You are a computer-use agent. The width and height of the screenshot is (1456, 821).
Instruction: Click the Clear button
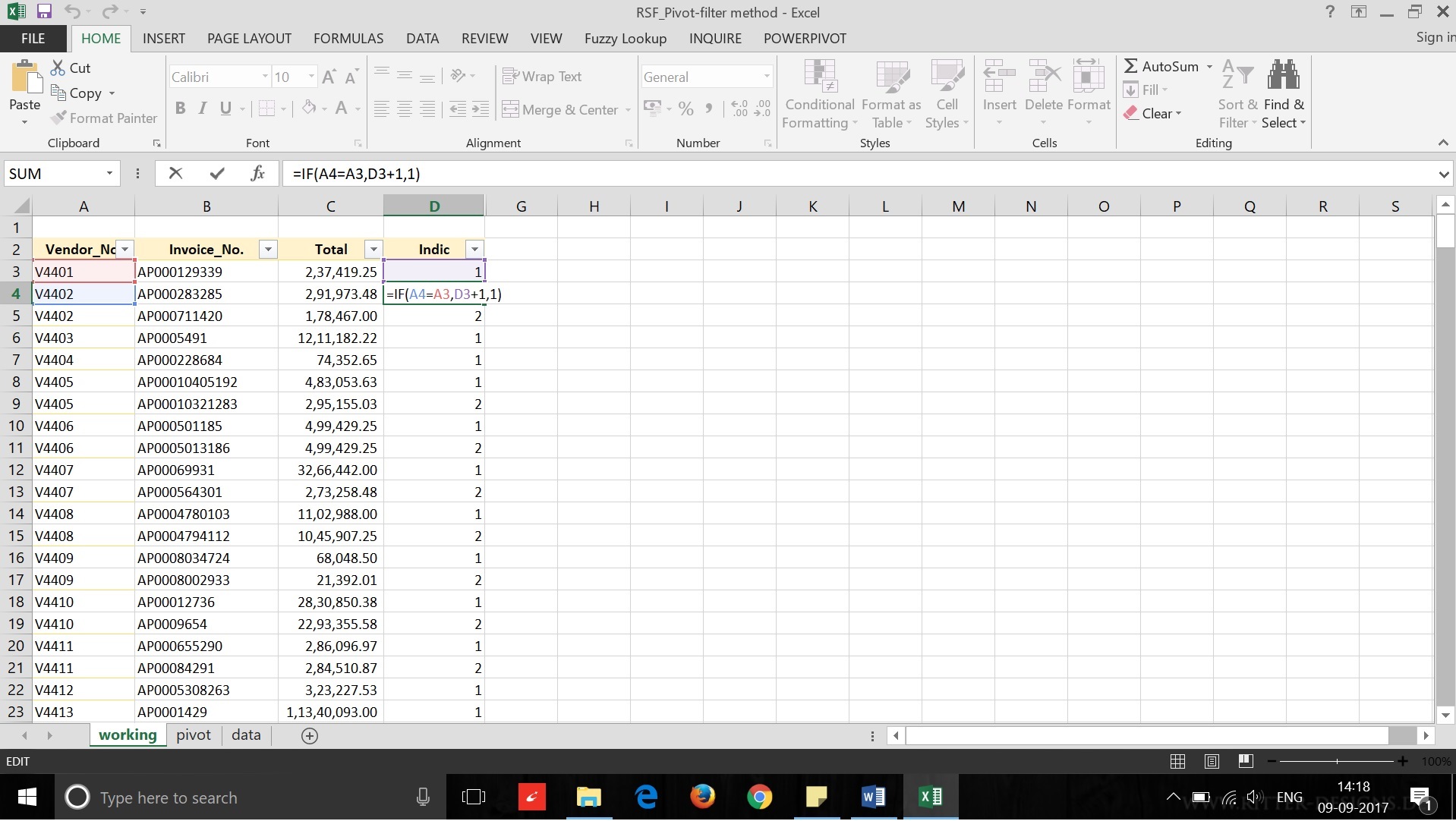(1152, 113)
